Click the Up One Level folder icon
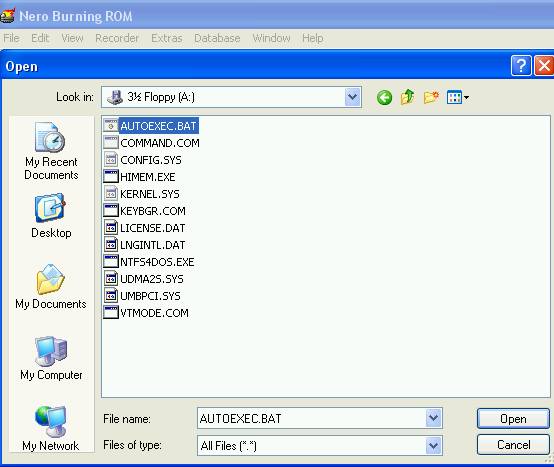This screenshot has height=467, width=554. tap(407, 97)
